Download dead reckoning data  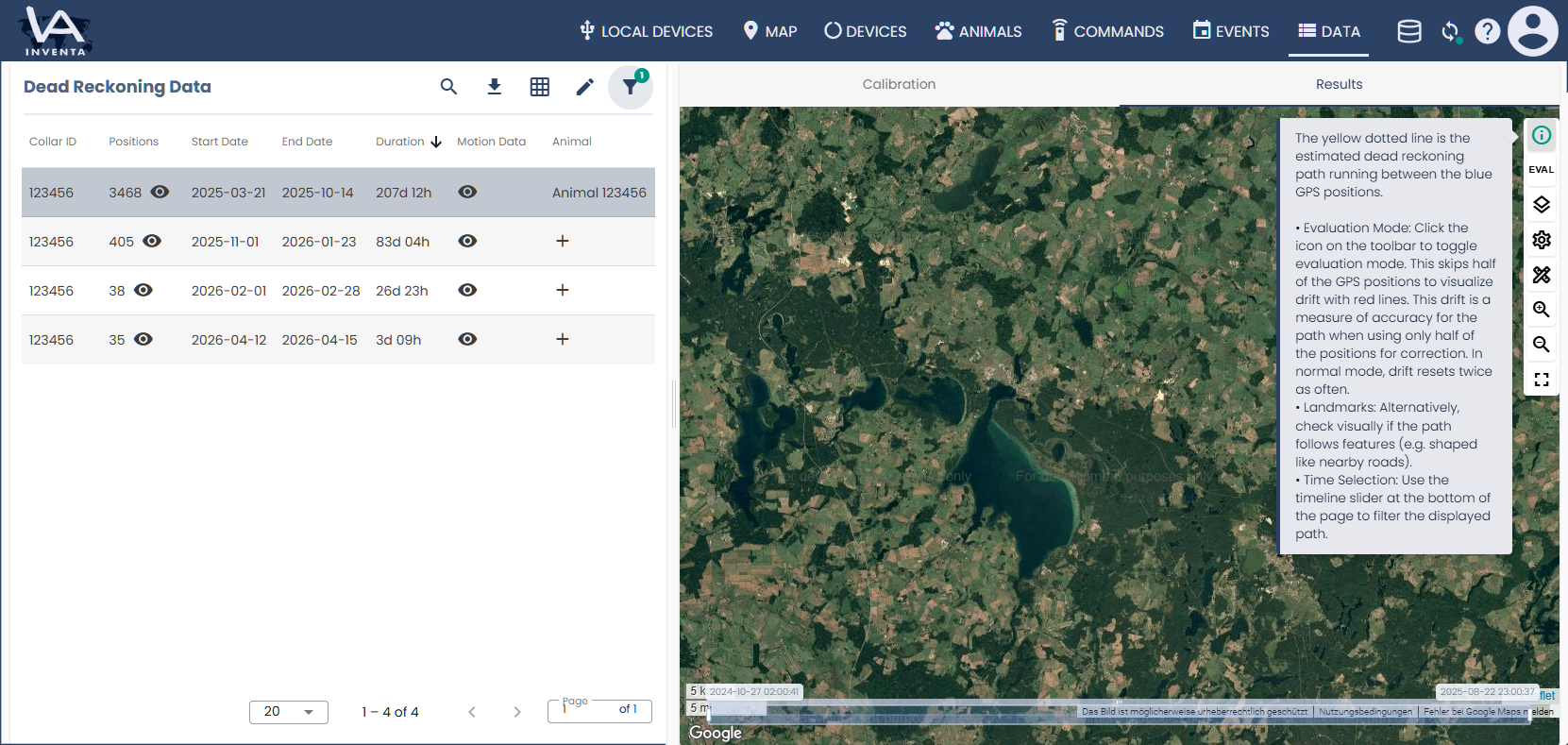point(494,87)
